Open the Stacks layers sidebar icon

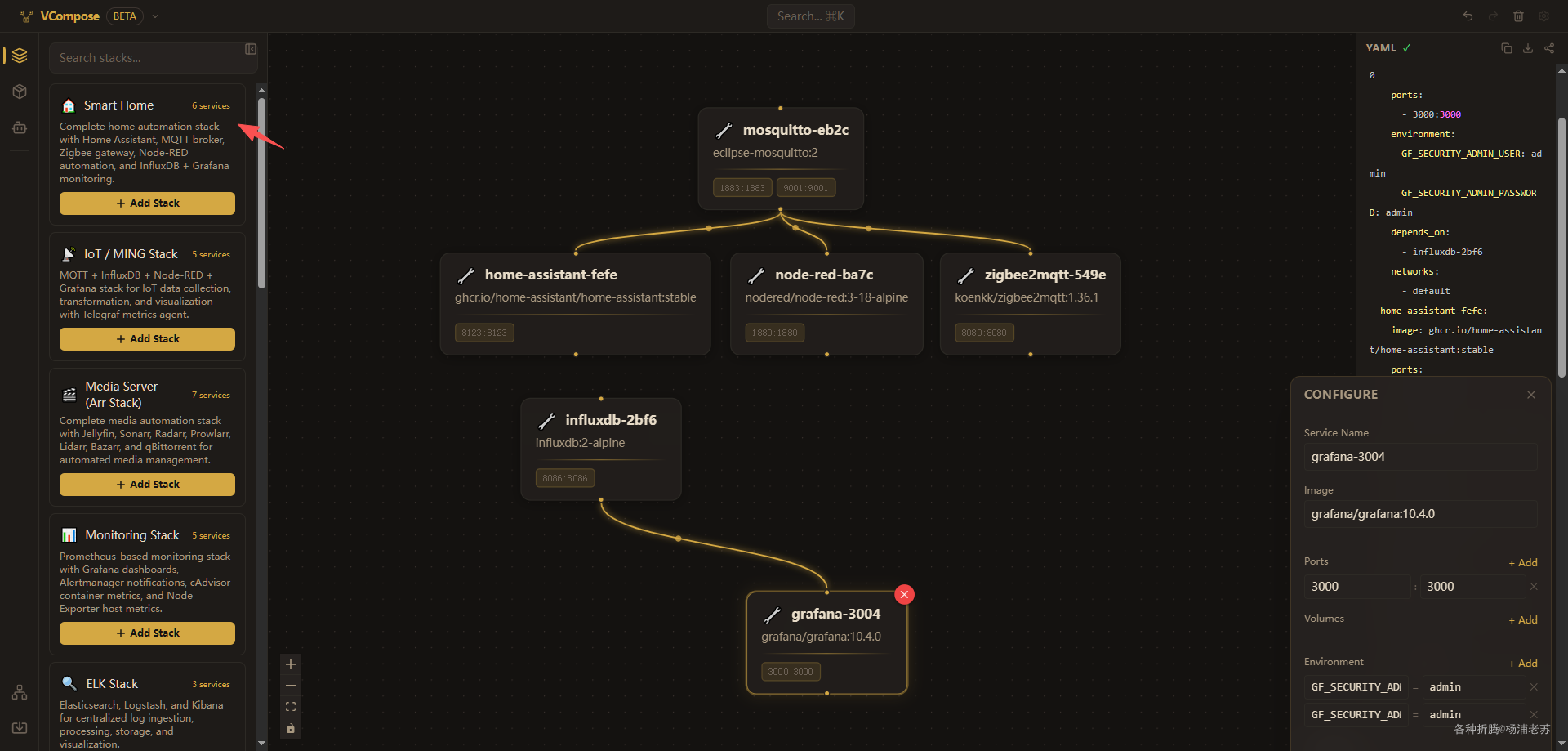[20, 56]
